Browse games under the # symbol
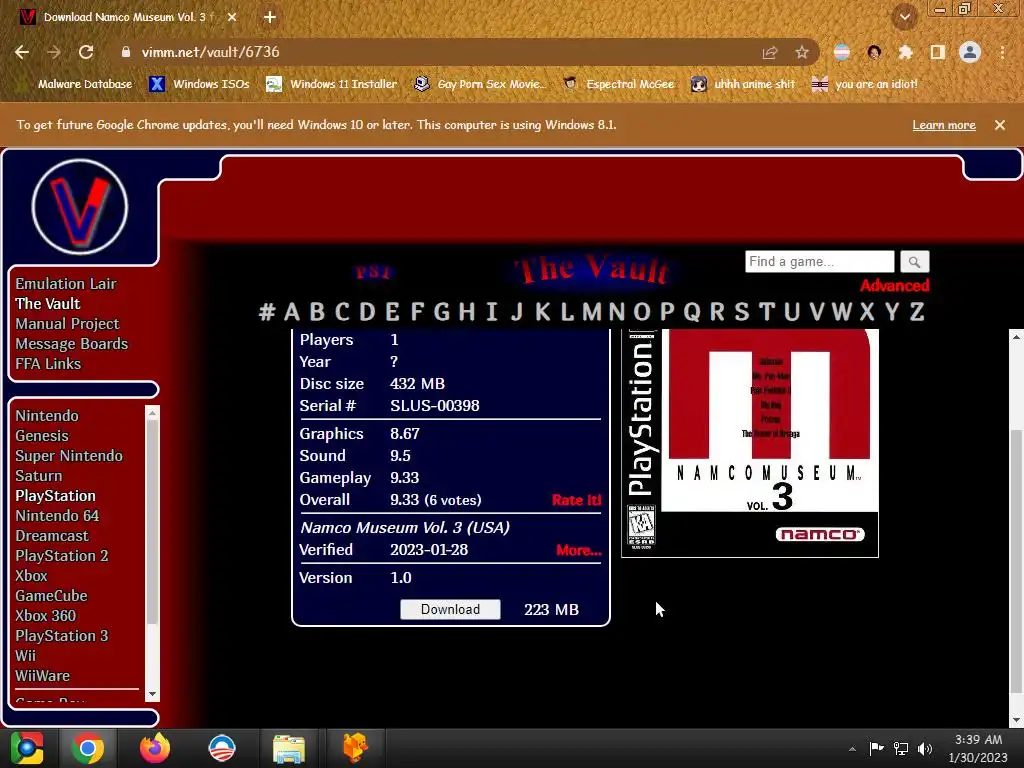Screen dimensions: 1024x768 point(266,312)
